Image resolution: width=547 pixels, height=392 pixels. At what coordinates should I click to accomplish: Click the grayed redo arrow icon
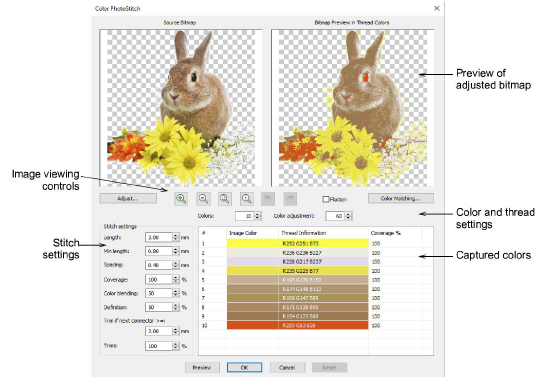(x=290, y=199)
